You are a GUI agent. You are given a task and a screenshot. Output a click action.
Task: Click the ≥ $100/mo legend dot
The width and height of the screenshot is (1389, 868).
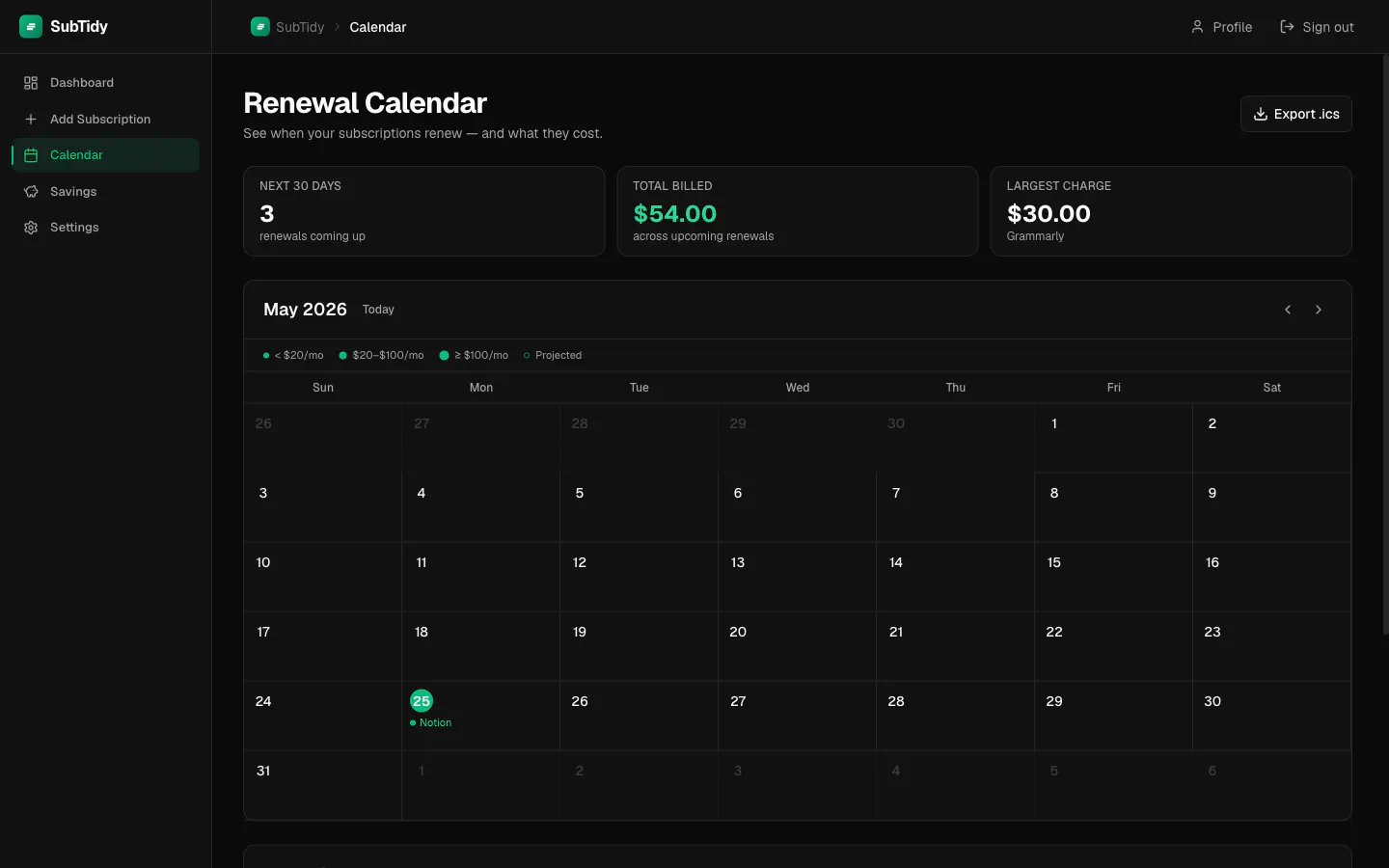pos(444,355)
